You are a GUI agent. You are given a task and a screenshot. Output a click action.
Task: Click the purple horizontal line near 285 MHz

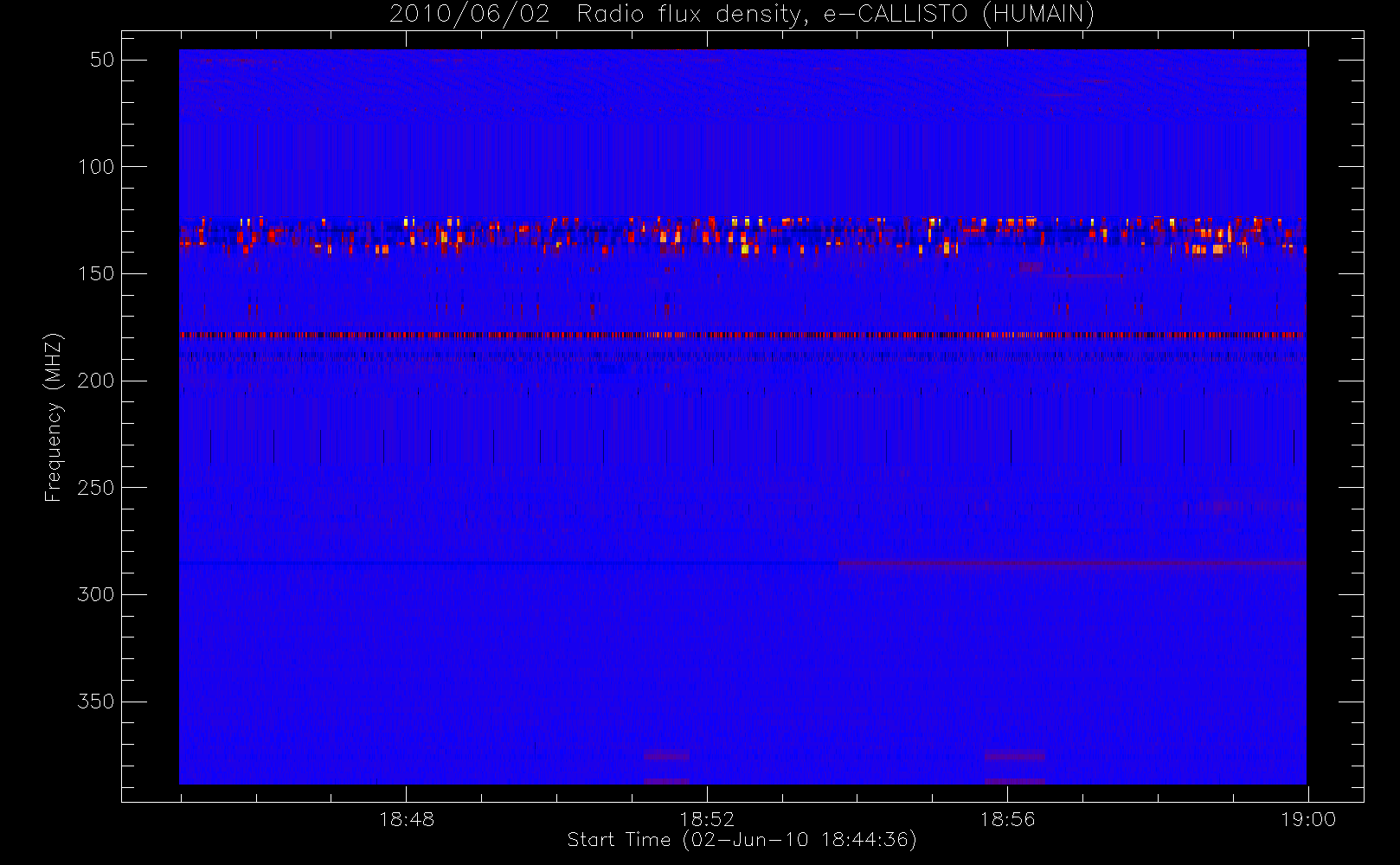point(1072,564)
